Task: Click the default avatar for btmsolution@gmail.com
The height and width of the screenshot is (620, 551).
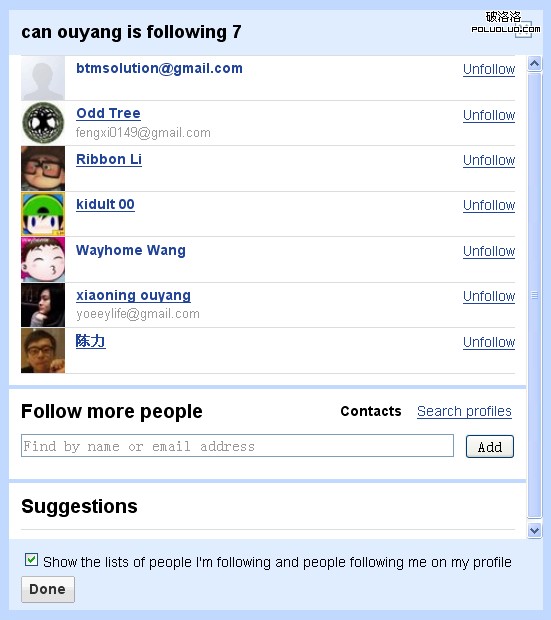Action: coord(43,78)
